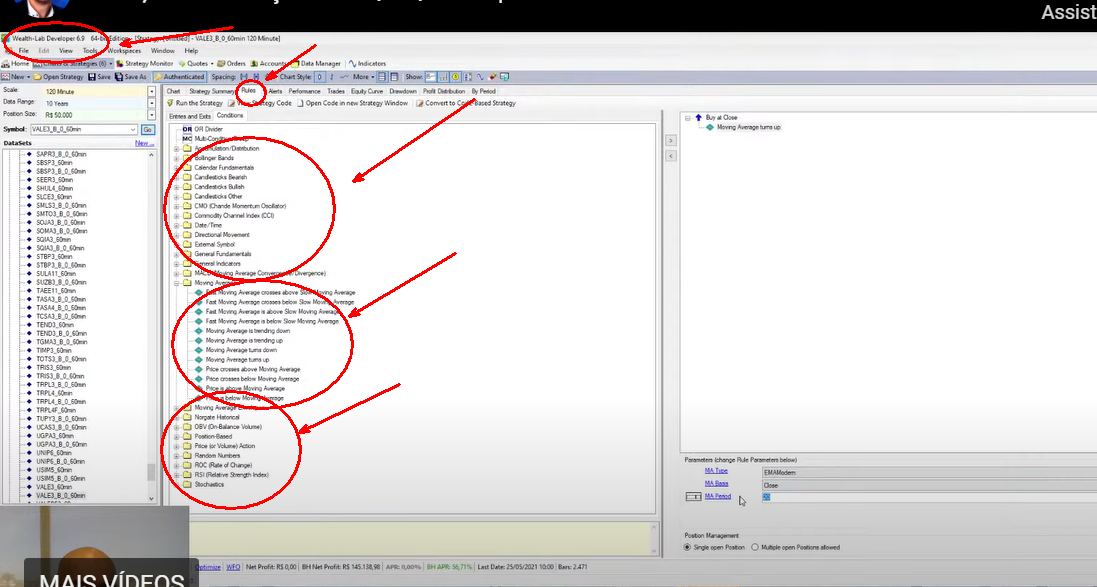Image resolution: width=1097 pixels, height=587 pixels.
Task: Select the OR Divider condition
Action: coord(203,129)
